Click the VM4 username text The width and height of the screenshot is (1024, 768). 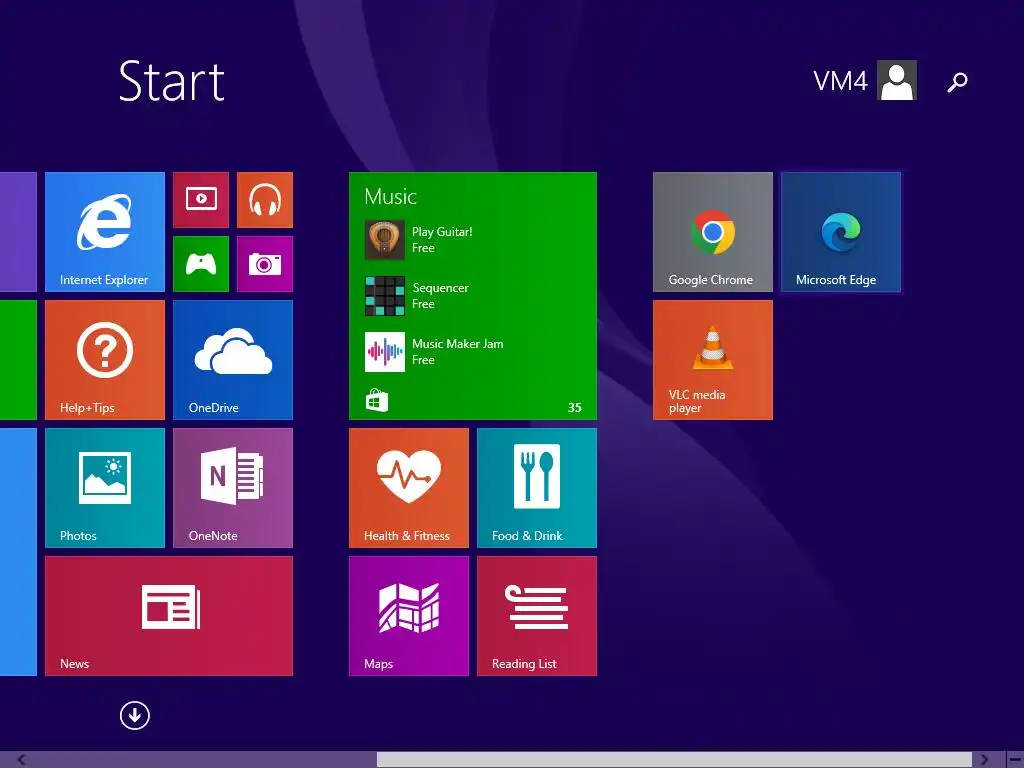pos(840,81)
